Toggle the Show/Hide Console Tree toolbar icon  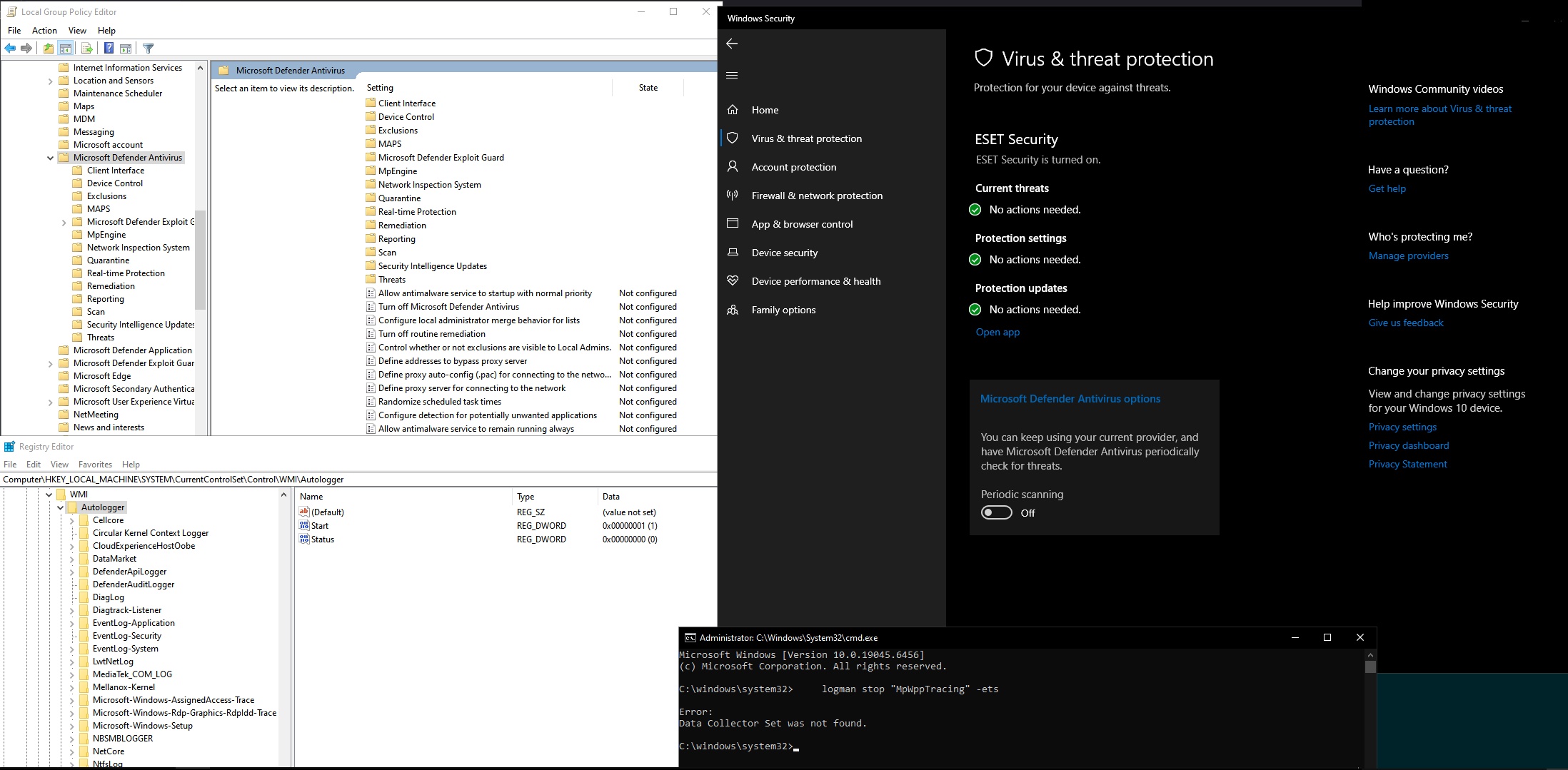(x=66, y=48)
